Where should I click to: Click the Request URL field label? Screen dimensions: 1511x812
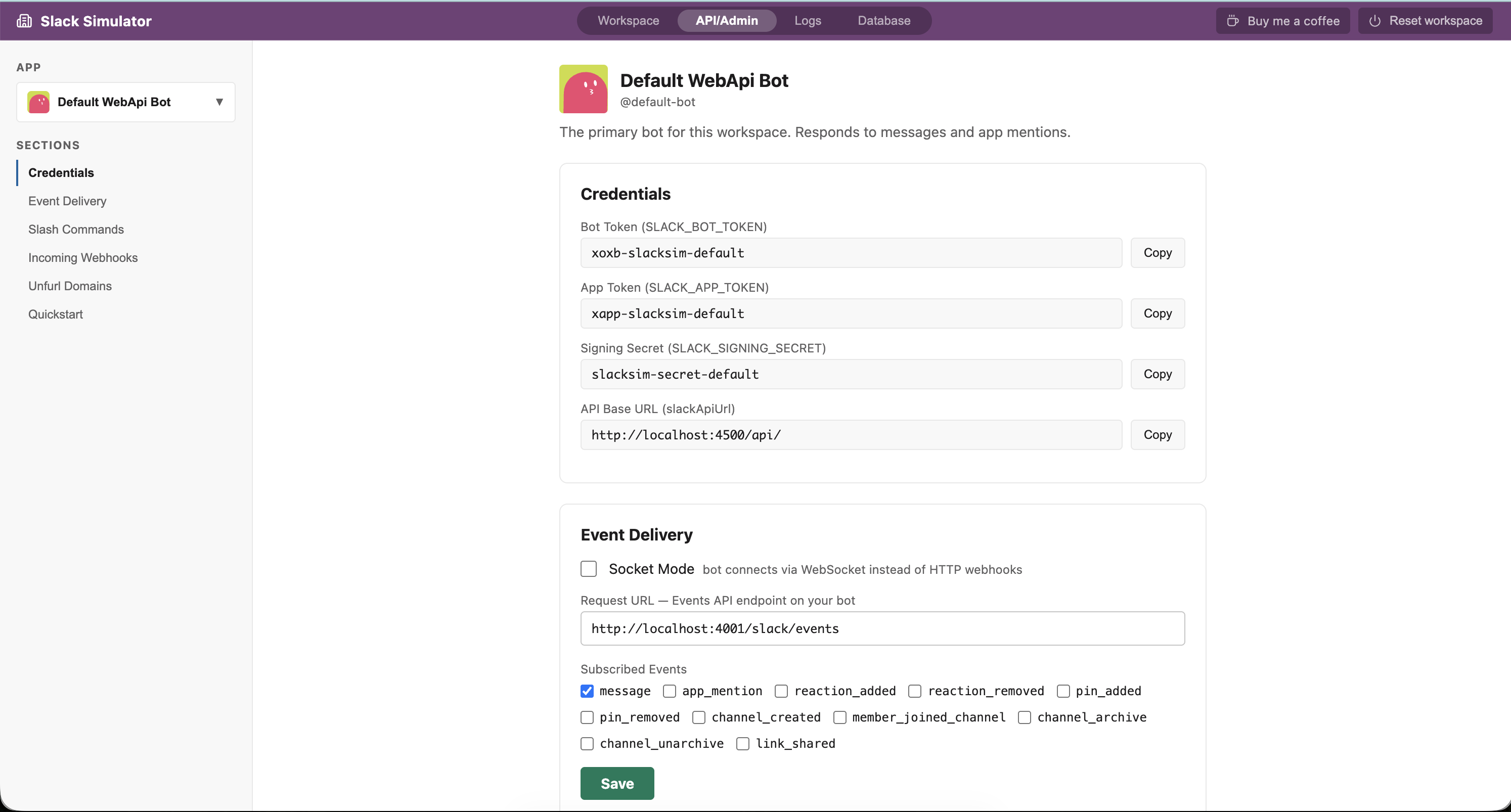(x=718, y=600)
